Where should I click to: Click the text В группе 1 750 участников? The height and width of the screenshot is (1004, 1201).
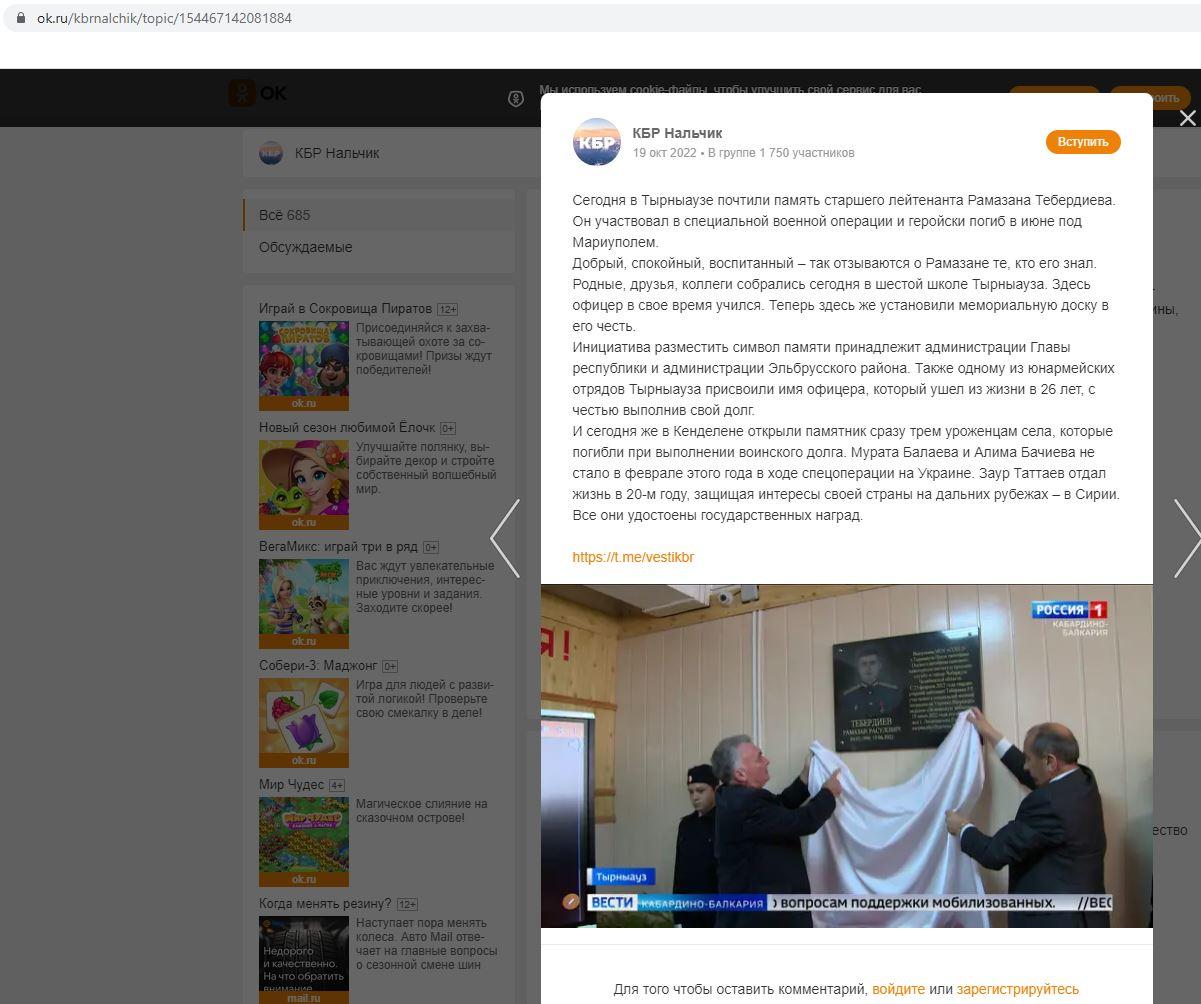click(x=781, y=153)
